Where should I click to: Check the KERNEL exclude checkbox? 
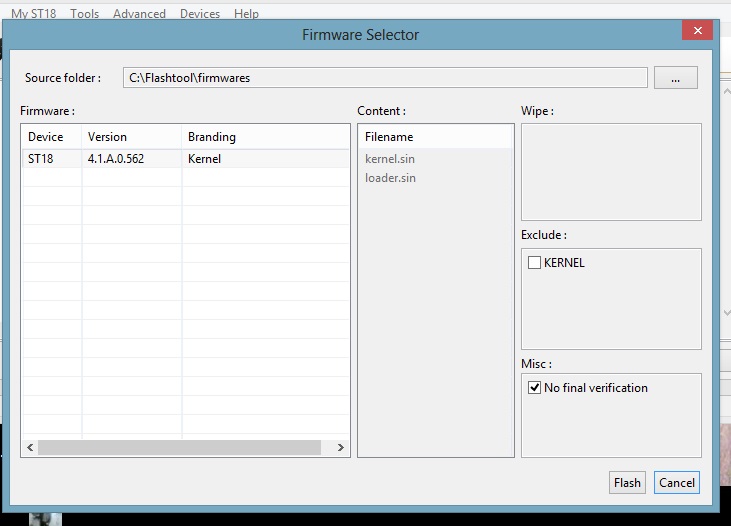coord(534,263)
